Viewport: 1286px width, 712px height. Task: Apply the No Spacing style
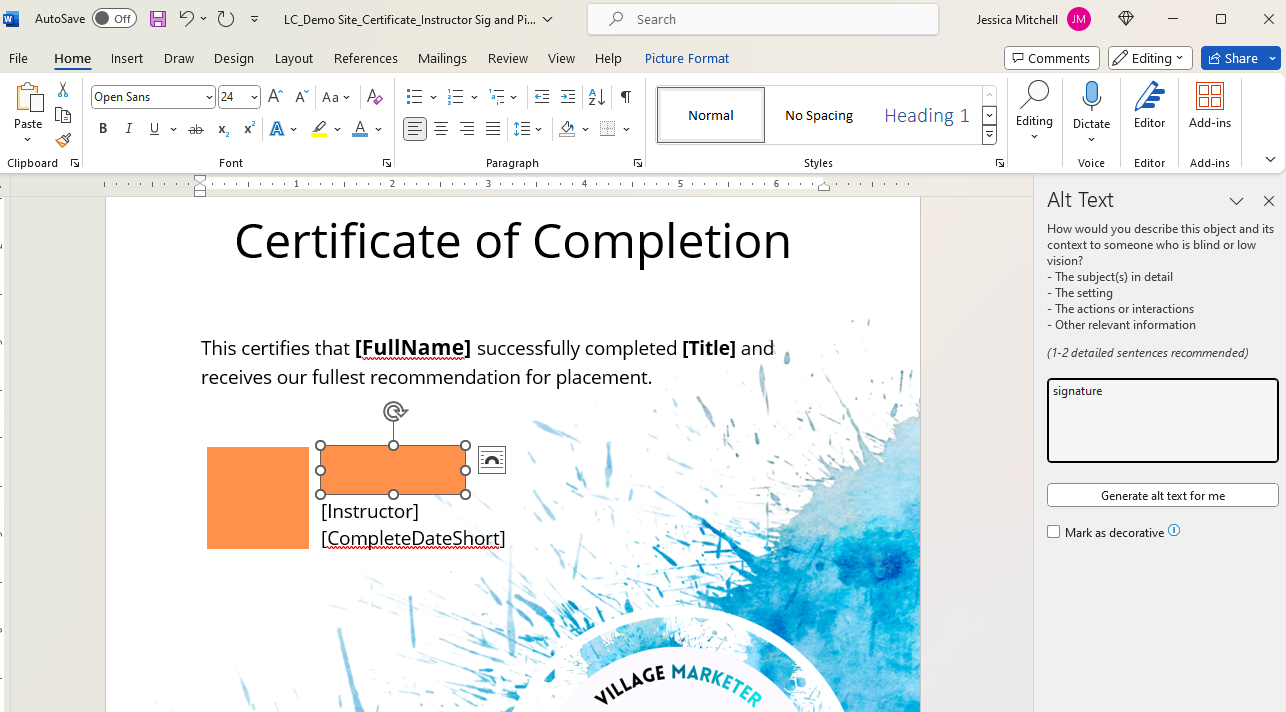819,115
